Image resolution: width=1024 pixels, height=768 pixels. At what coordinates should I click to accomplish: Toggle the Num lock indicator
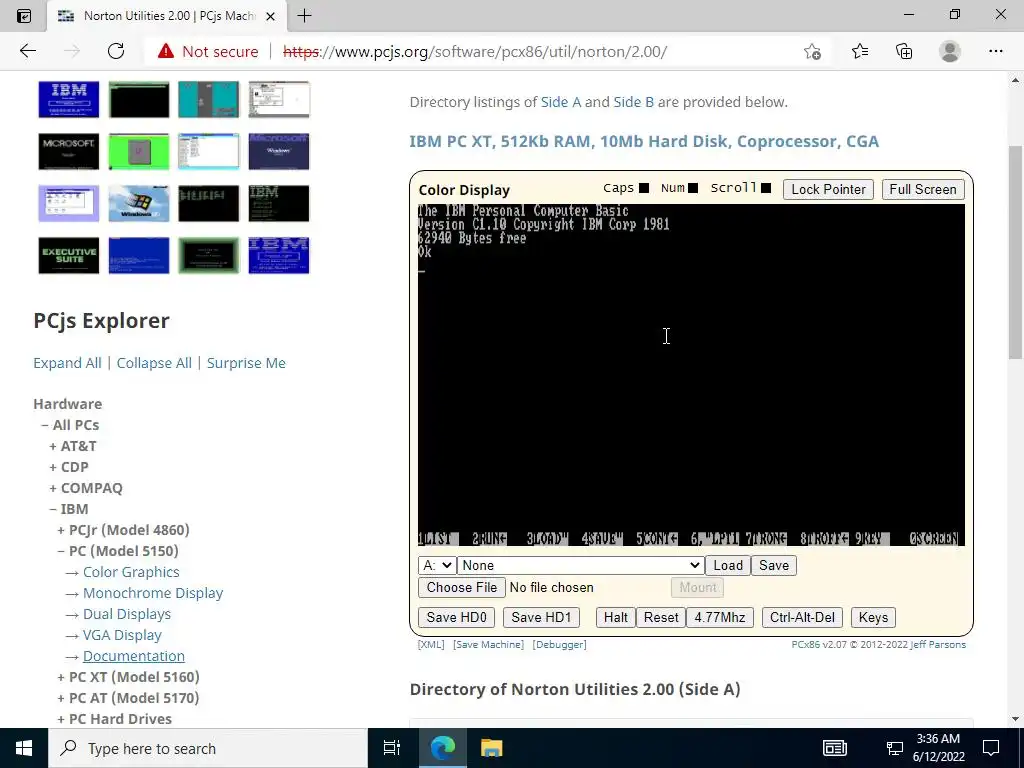(694, 188)
